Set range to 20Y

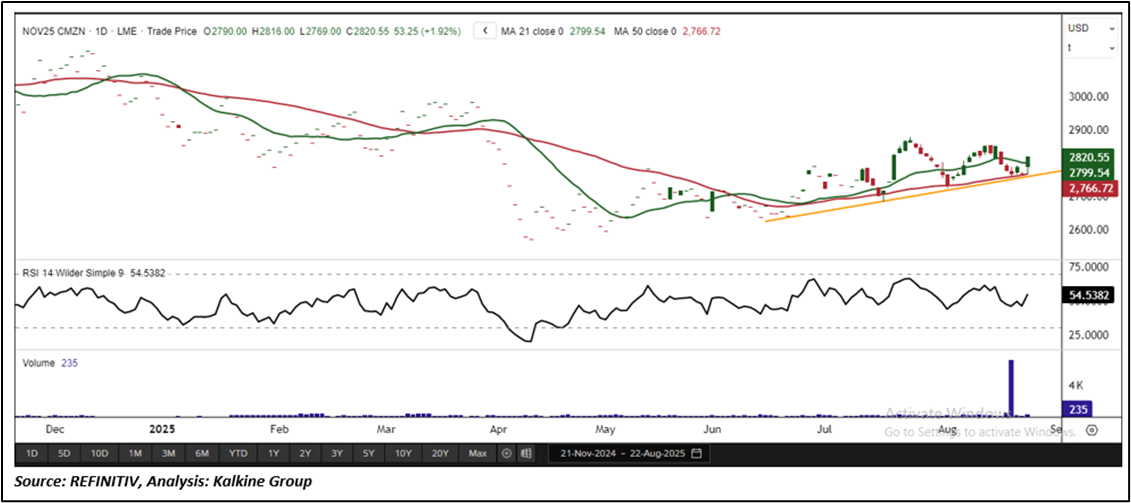click(x=440, y=454)
